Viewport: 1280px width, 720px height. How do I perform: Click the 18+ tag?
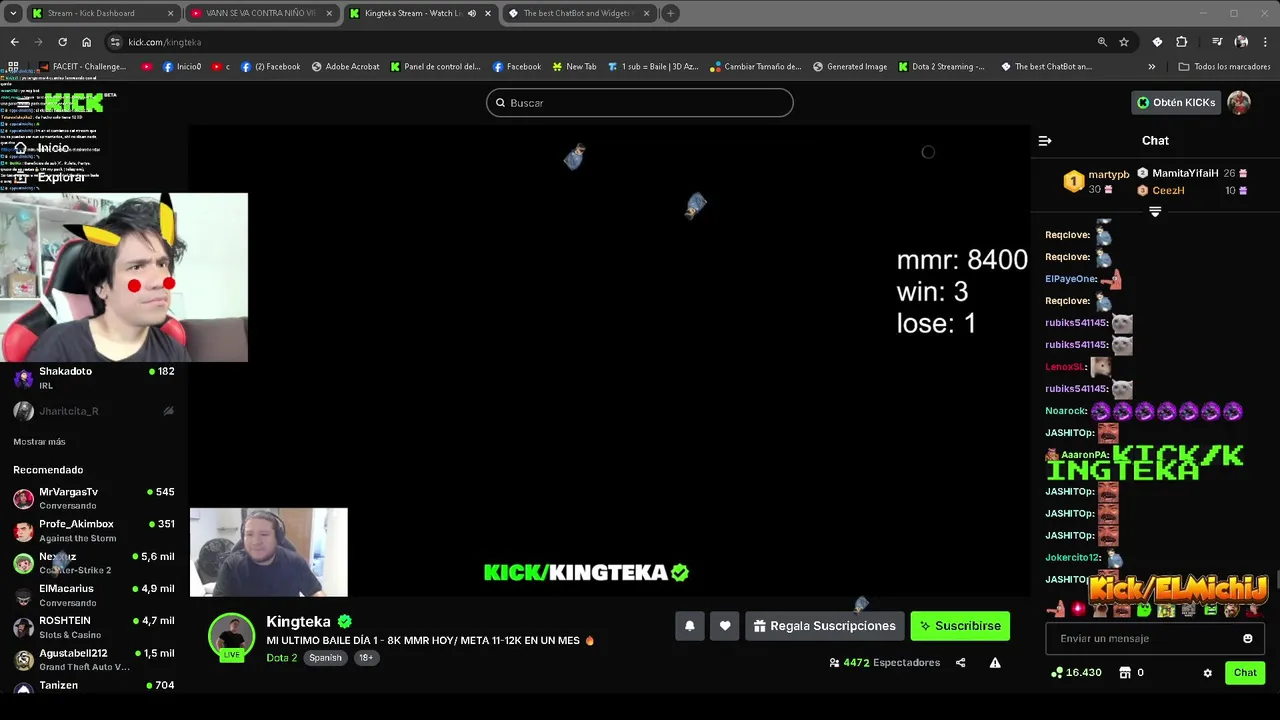point(365,658)
